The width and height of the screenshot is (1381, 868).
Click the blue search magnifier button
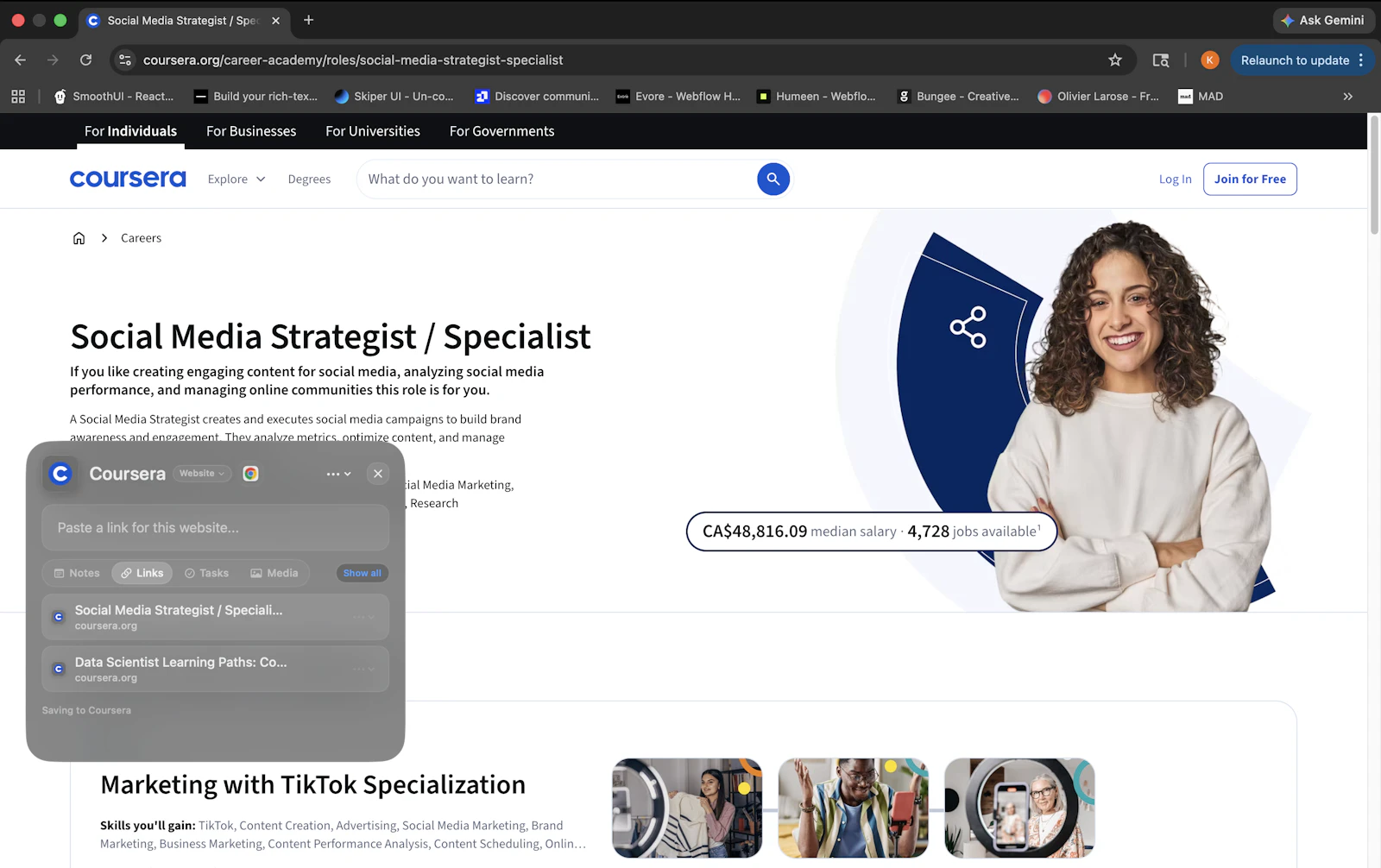773,179
